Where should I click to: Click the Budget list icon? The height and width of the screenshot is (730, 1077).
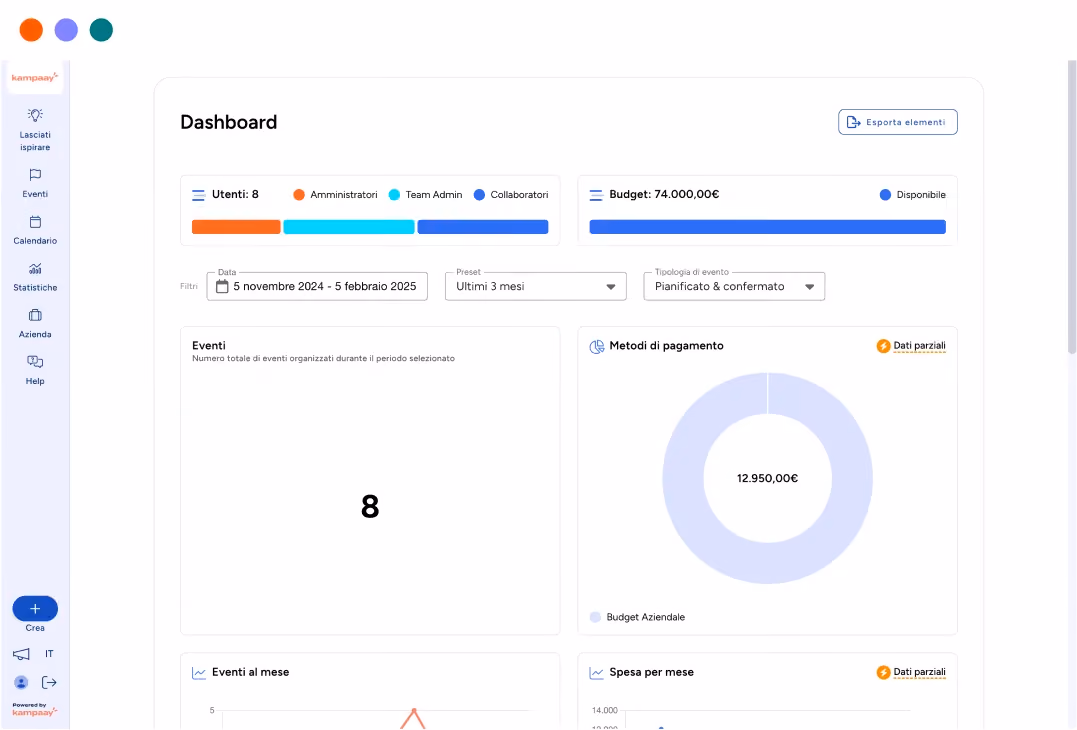pos(596,195)
